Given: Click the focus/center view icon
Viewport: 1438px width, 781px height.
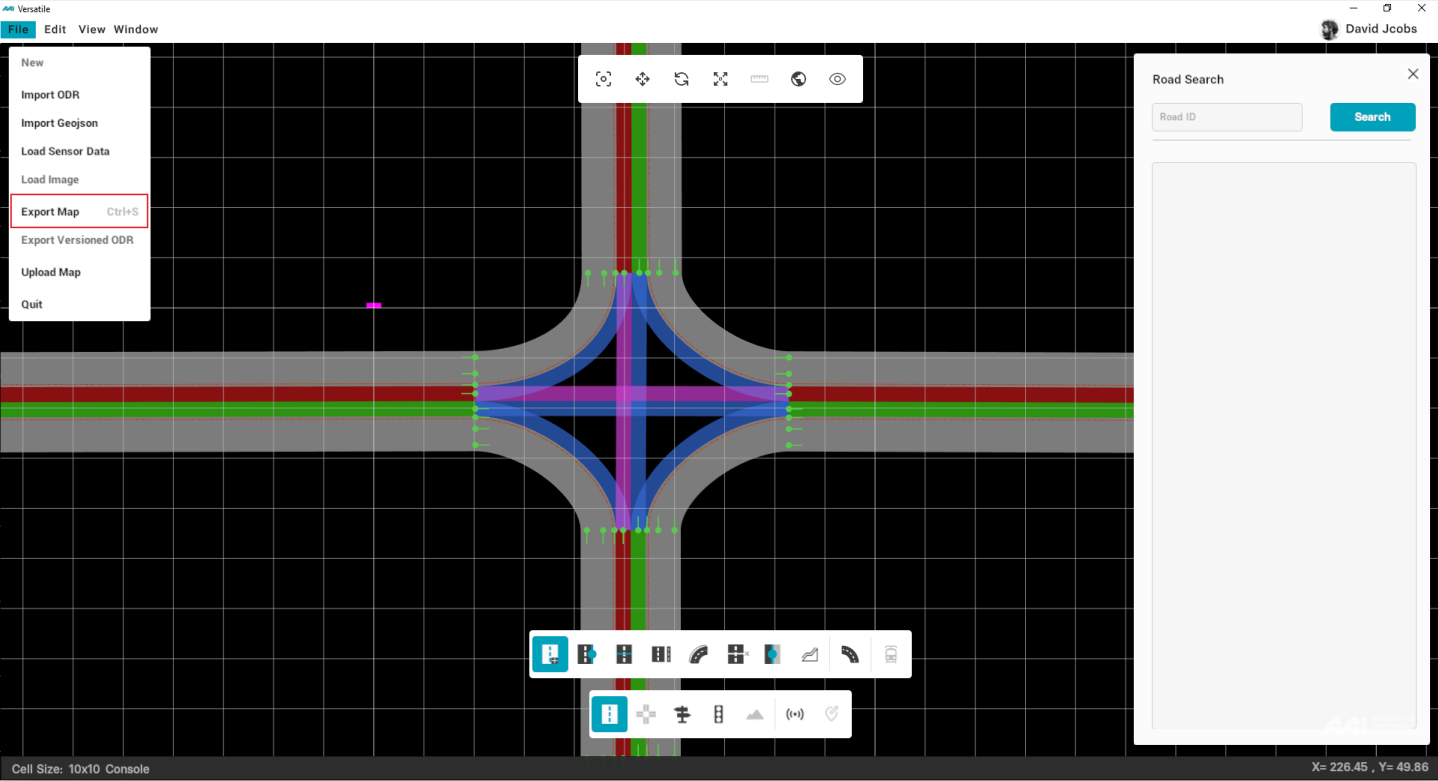Looking at the screenshot, I should pos(603,79).
